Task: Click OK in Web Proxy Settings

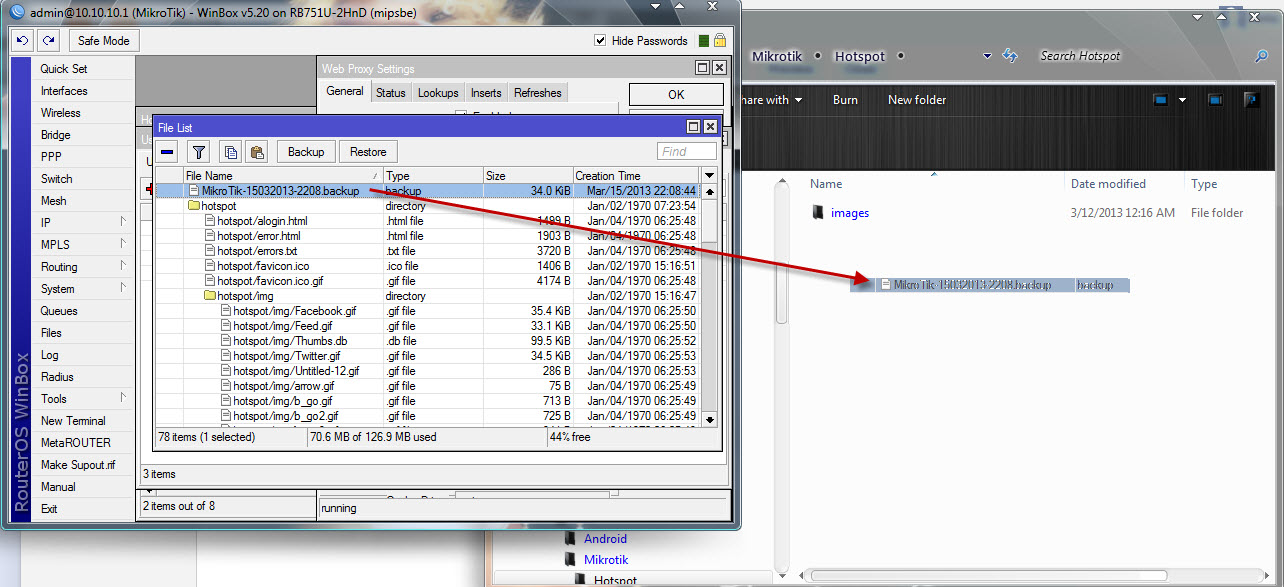Action: pyautogui.click(x=676, y=94)
